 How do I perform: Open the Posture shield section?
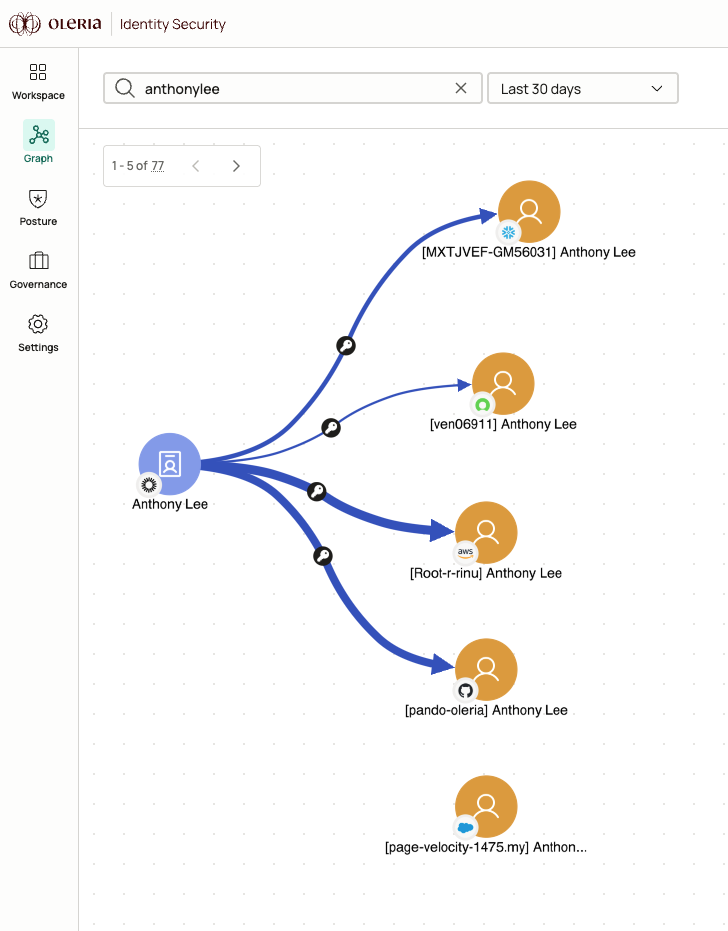pyautogui.click(x=38, y=208)
